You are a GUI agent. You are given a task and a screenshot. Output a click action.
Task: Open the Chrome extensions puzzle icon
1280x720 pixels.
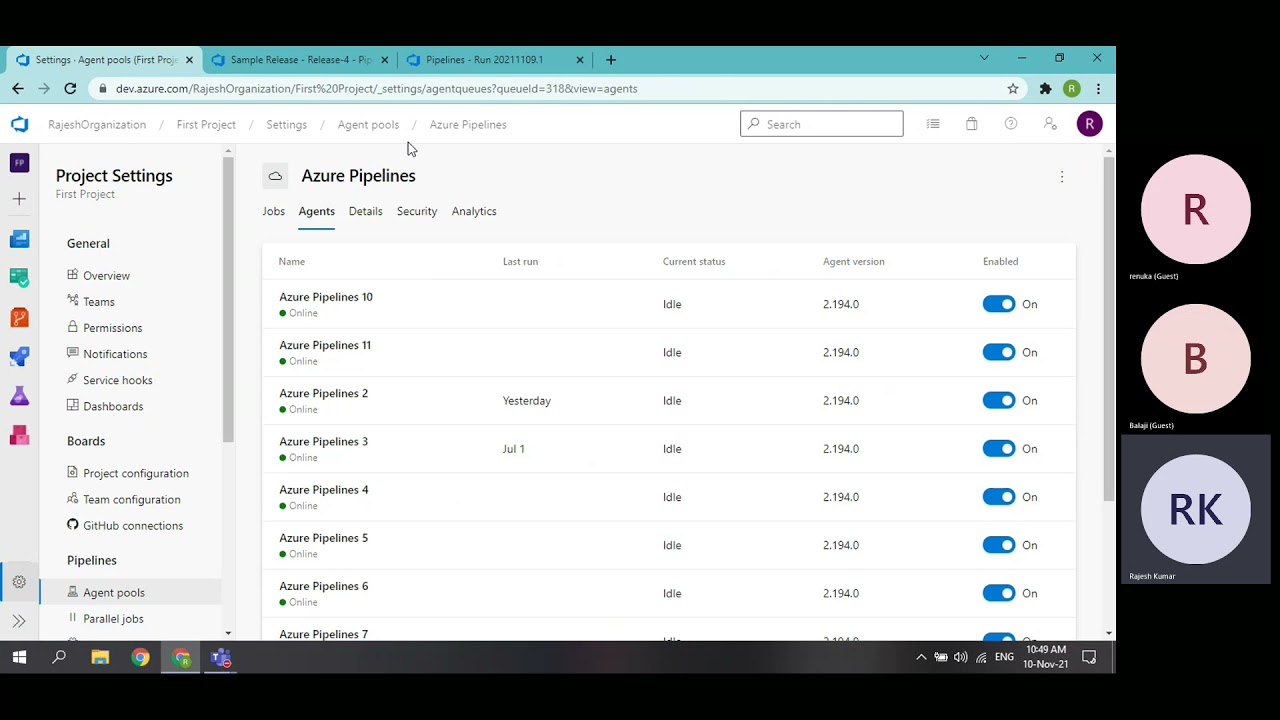point(1046,88)
